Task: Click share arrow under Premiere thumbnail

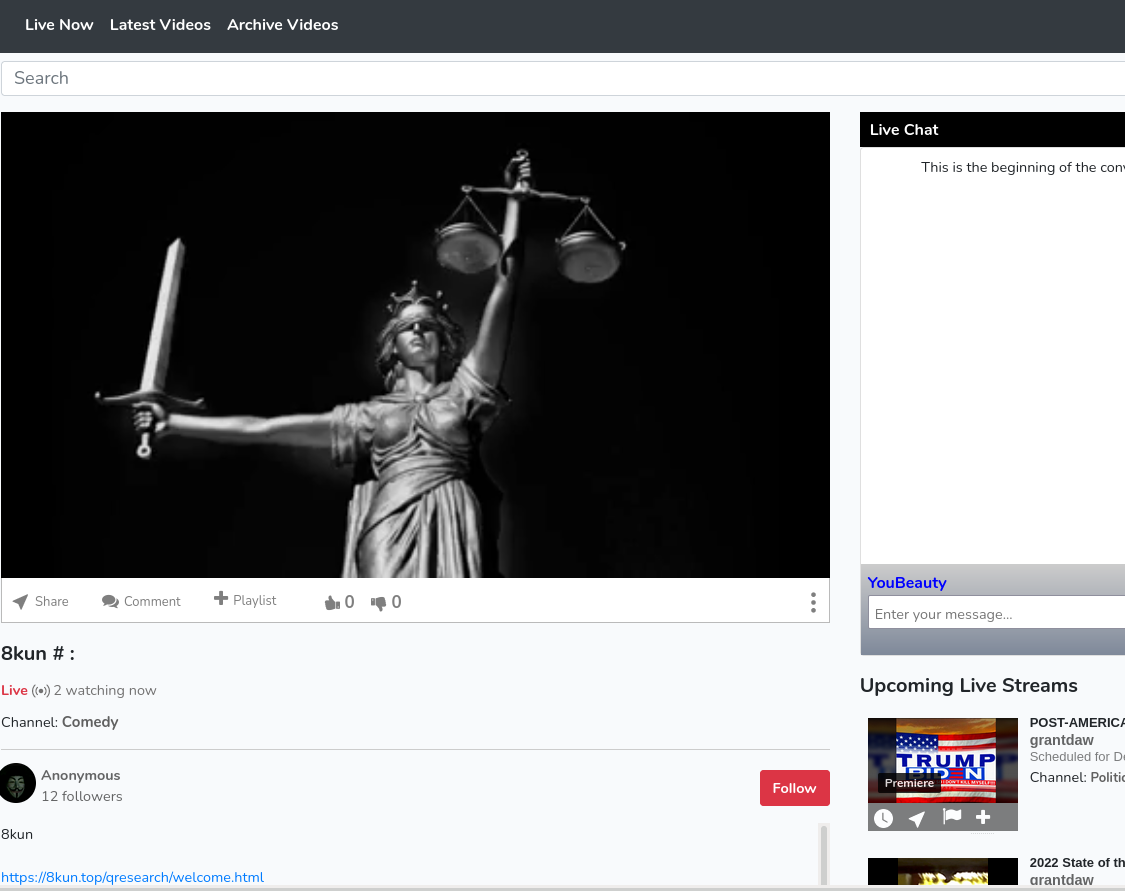Action: (x=917, y=818)
